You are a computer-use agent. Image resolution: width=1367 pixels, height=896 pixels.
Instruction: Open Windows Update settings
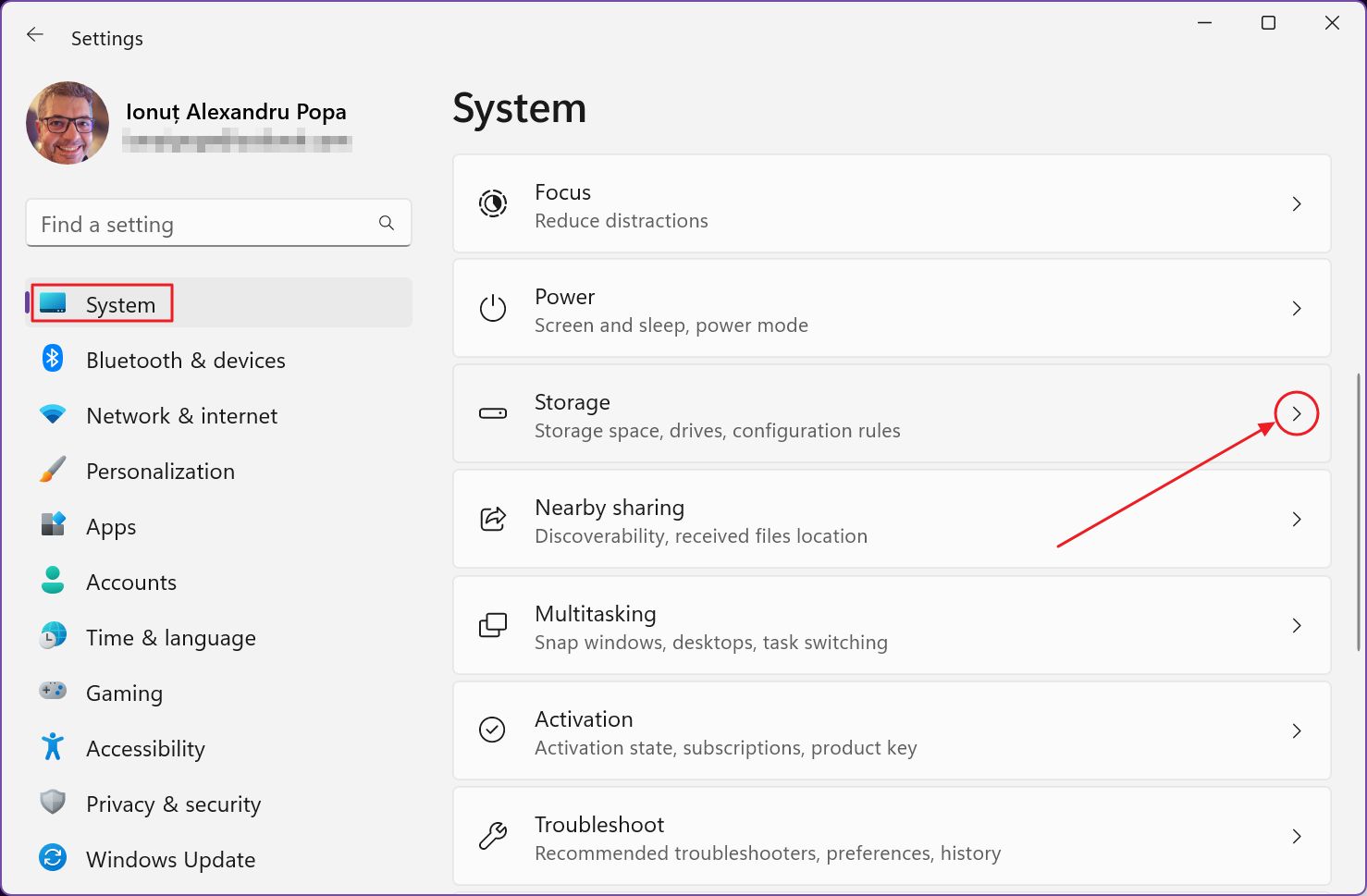click(170, 860)
